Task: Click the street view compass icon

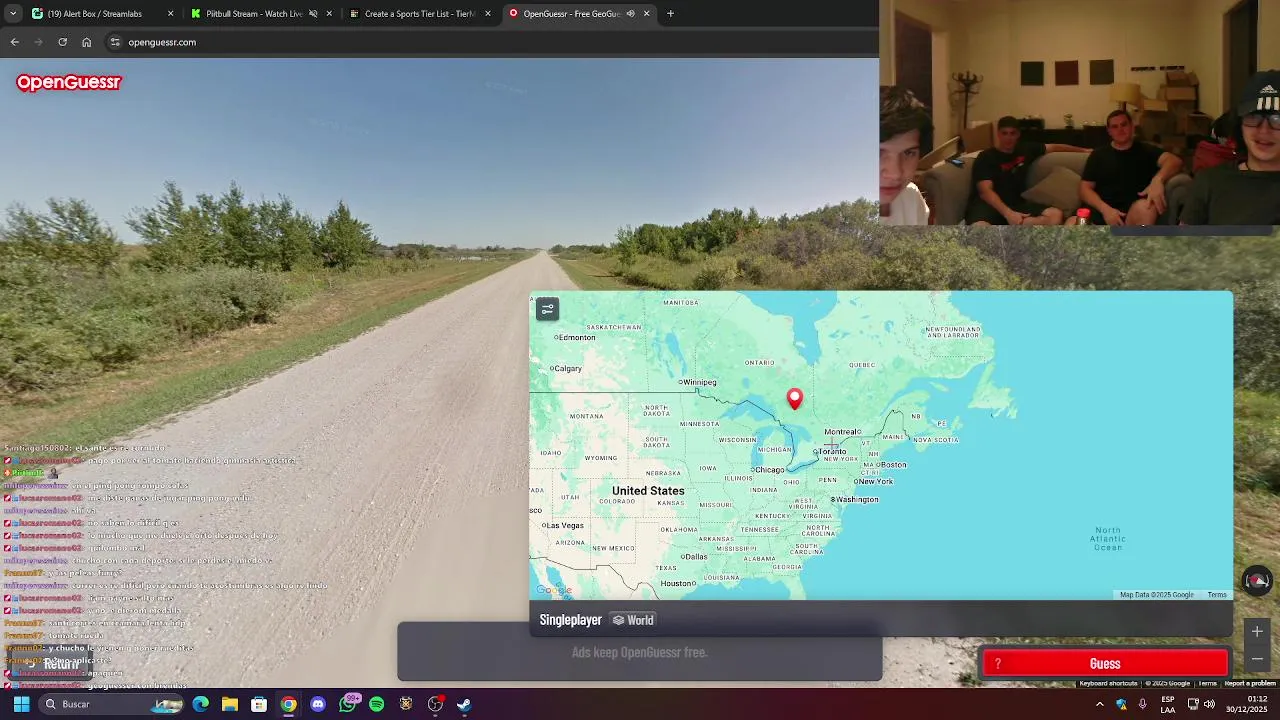Action: click(1257, 581)
